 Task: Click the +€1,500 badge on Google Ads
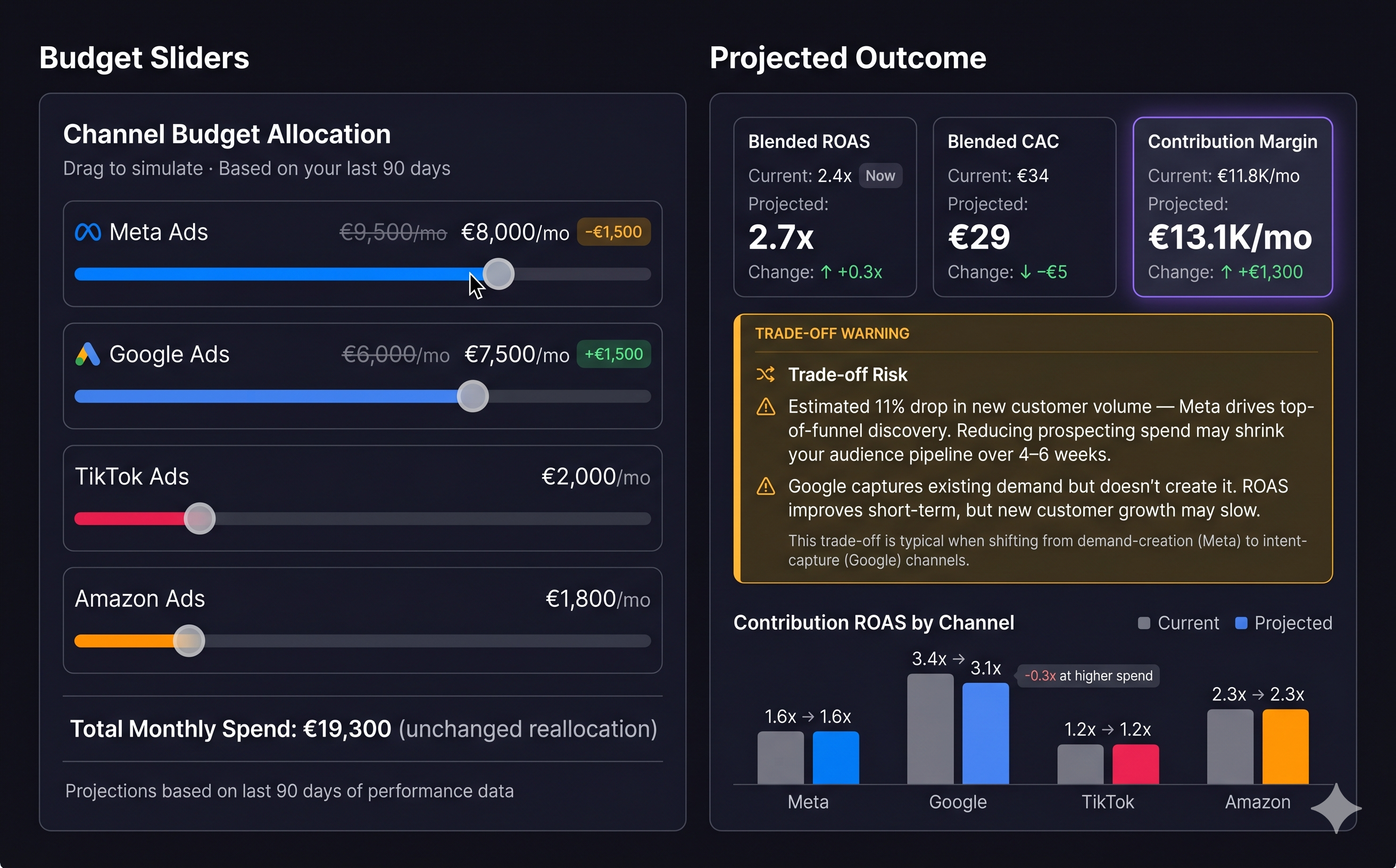[613, 354]
